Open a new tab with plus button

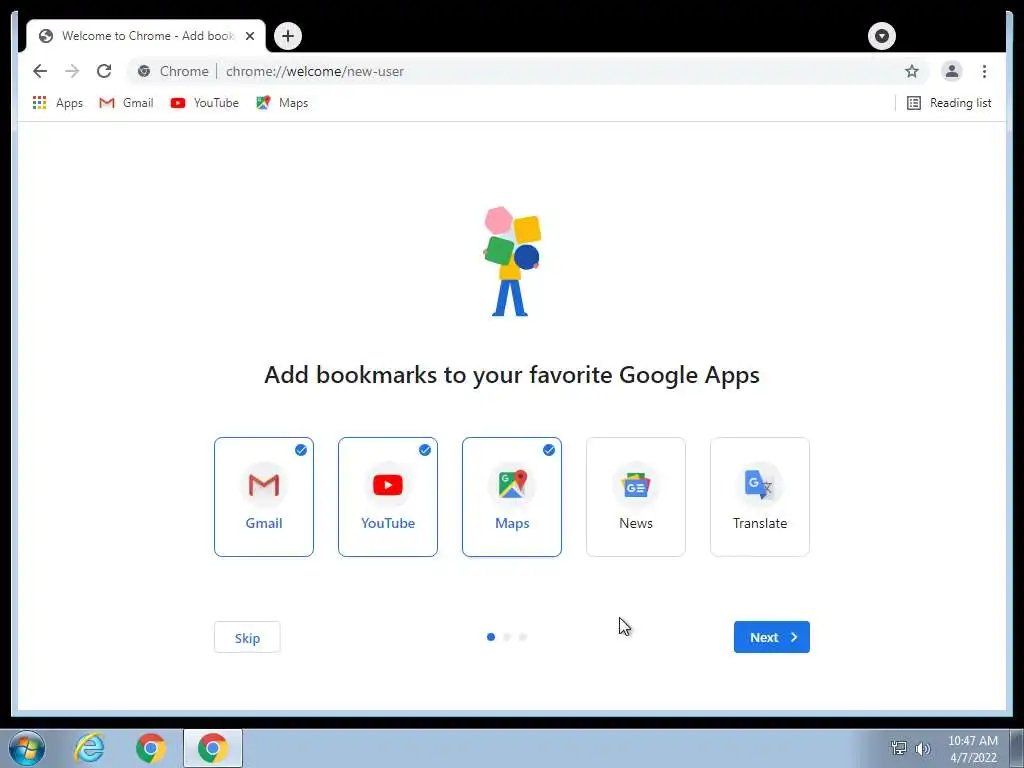point(288,36)
